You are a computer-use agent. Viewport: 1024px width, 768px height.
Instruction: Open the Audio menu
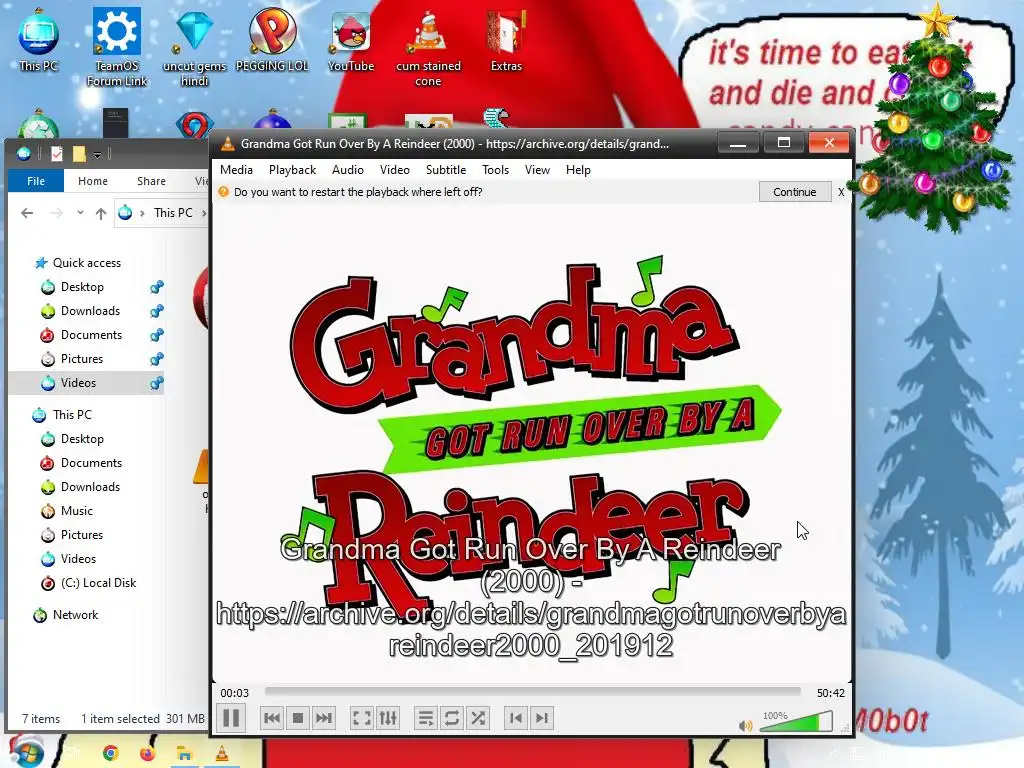click(x=348, y=170)
